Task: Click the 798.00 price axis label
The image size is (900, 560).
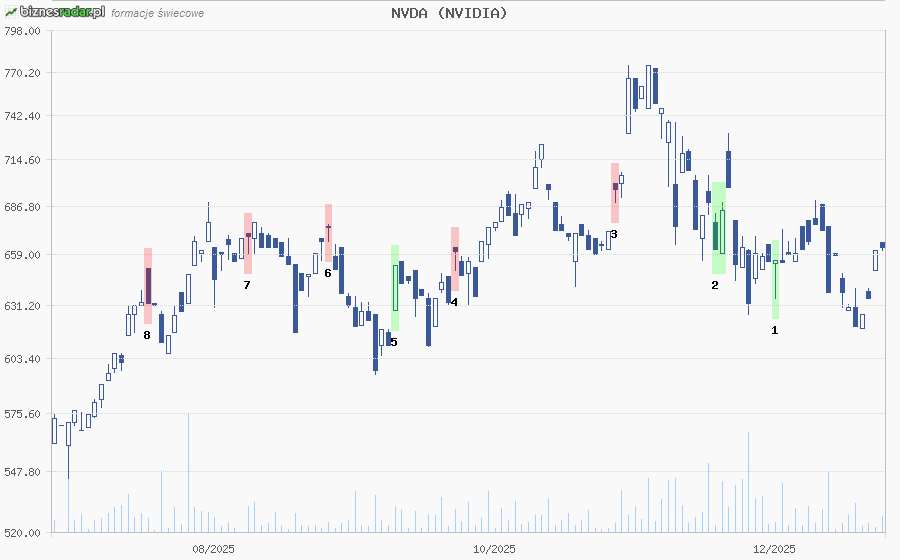Action: tap(22, 31)
